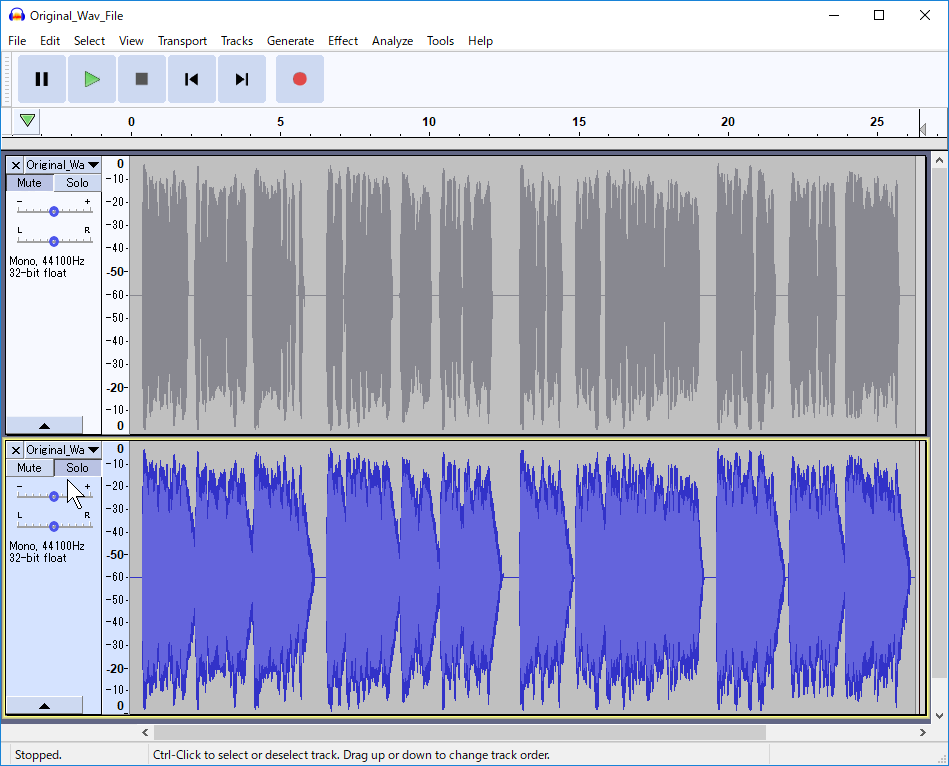Maximize the Original_Wav_File window
Image resolution: width=949 pixels, height=766 pixels.
click(x=879, y=15)
